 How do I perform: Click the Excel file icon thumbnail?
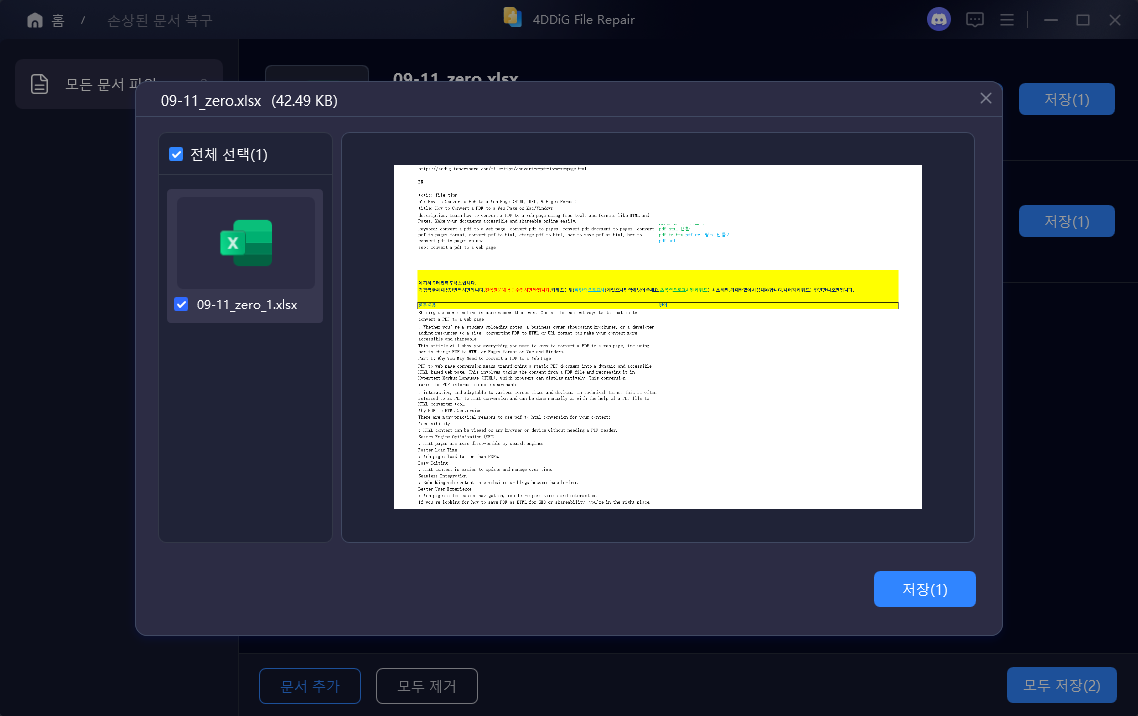tap(246, 243)
